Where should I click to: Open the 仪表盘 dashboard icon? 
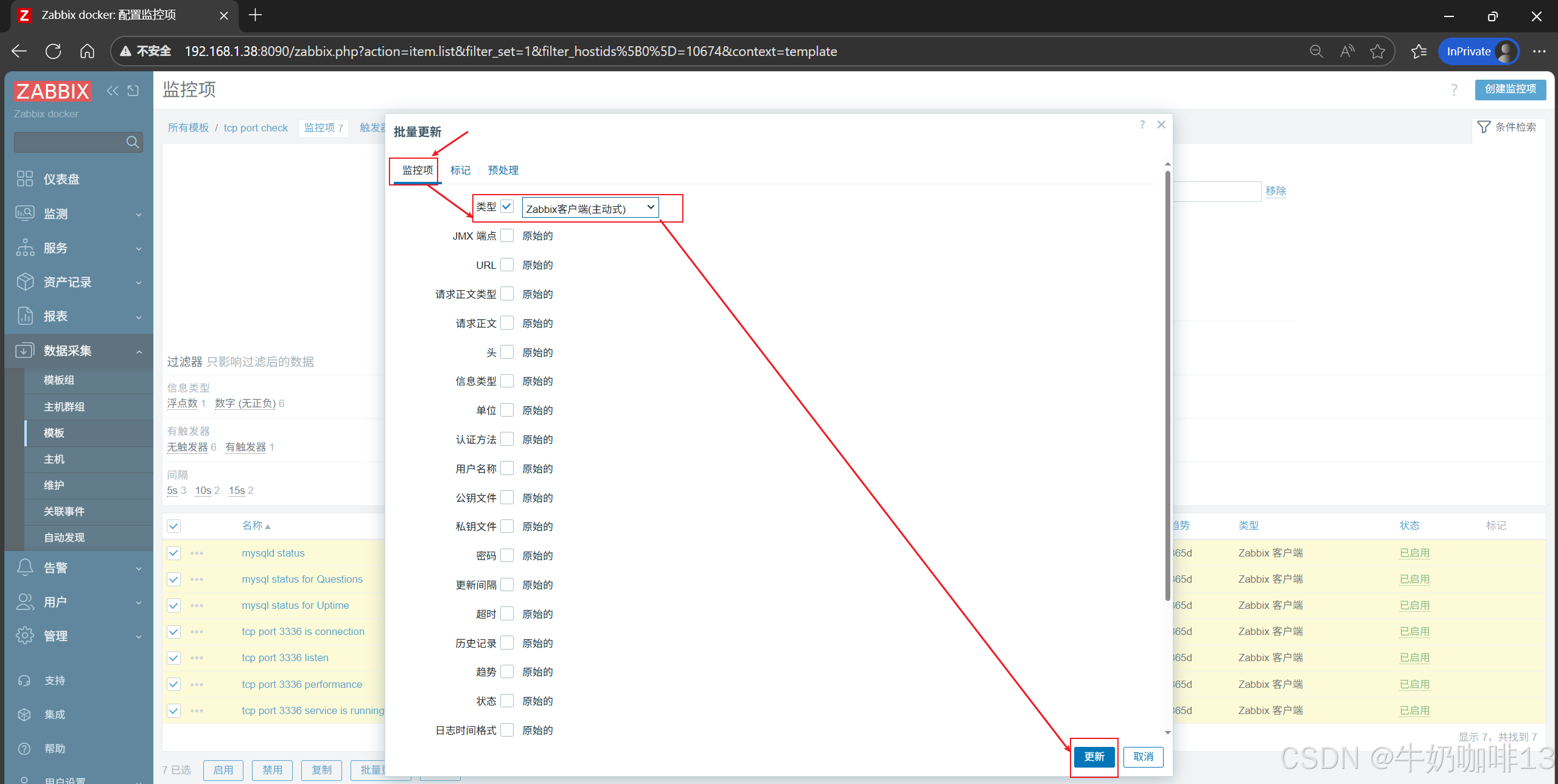[x=25, y=179]
